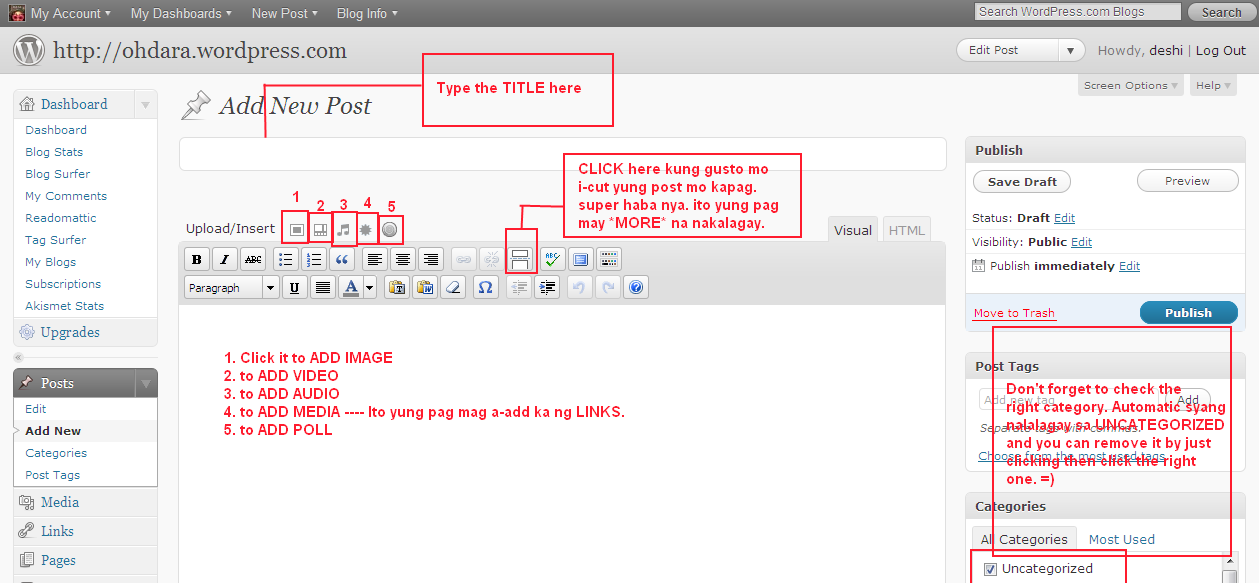Open the text color picker swatch

point(351,288)
